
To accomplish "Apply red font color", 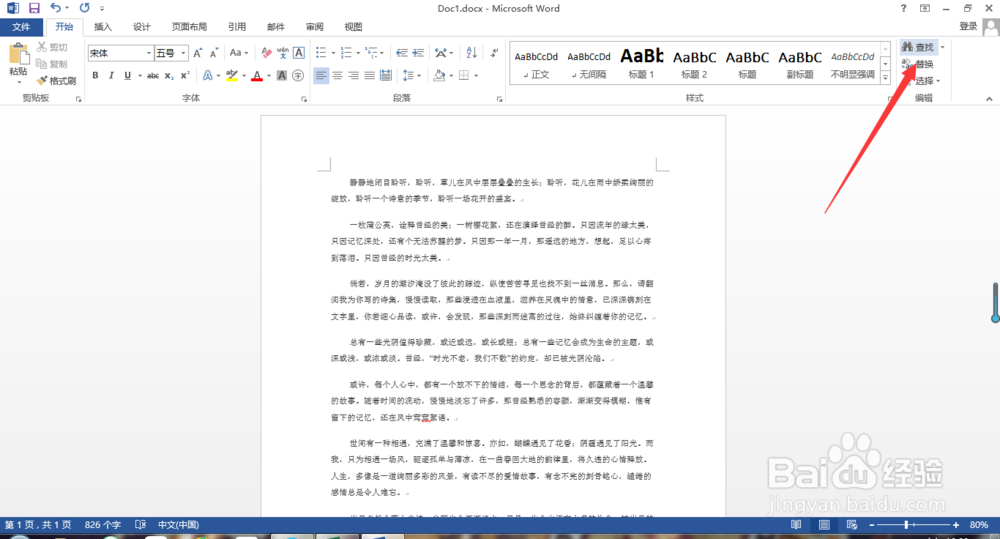I will (x=257, y=75).
